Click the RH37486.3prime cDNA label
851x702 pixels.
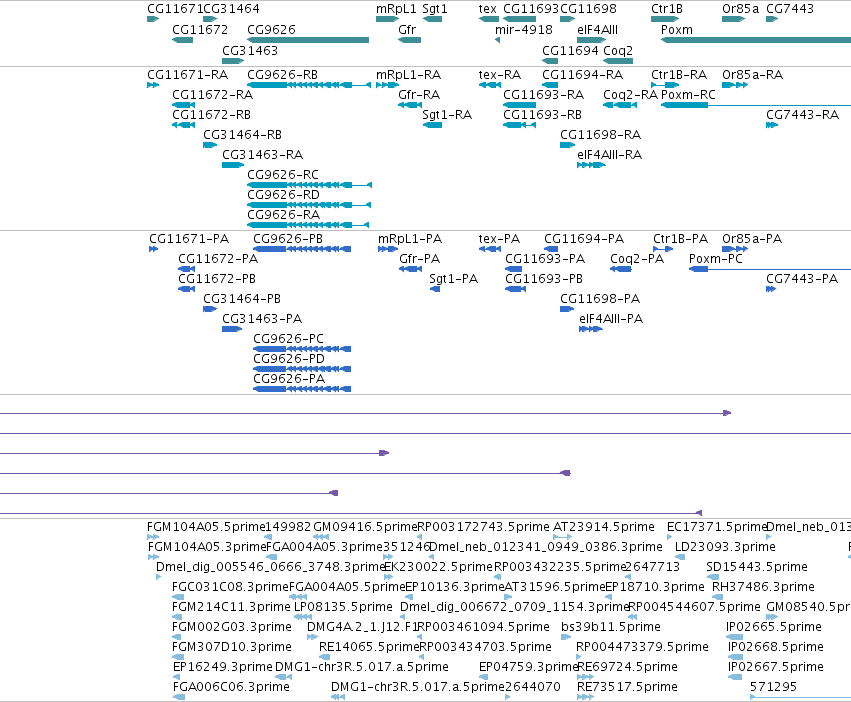(x=763, y=587)
